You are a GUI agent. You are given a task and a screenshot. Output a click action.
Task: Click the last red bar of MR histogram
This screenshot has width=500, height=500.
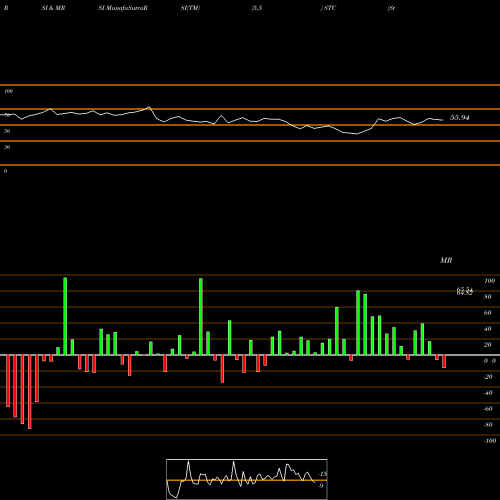click(444, 361)
